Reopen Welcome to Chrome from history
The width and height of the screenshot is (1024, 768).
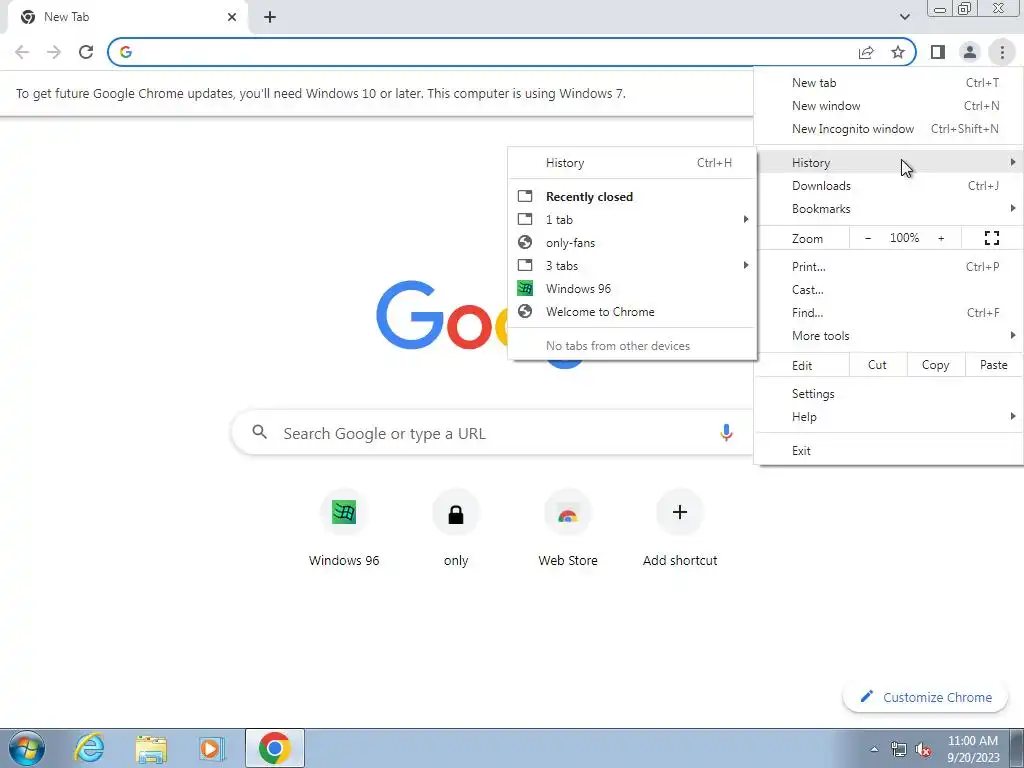(632, 312)
